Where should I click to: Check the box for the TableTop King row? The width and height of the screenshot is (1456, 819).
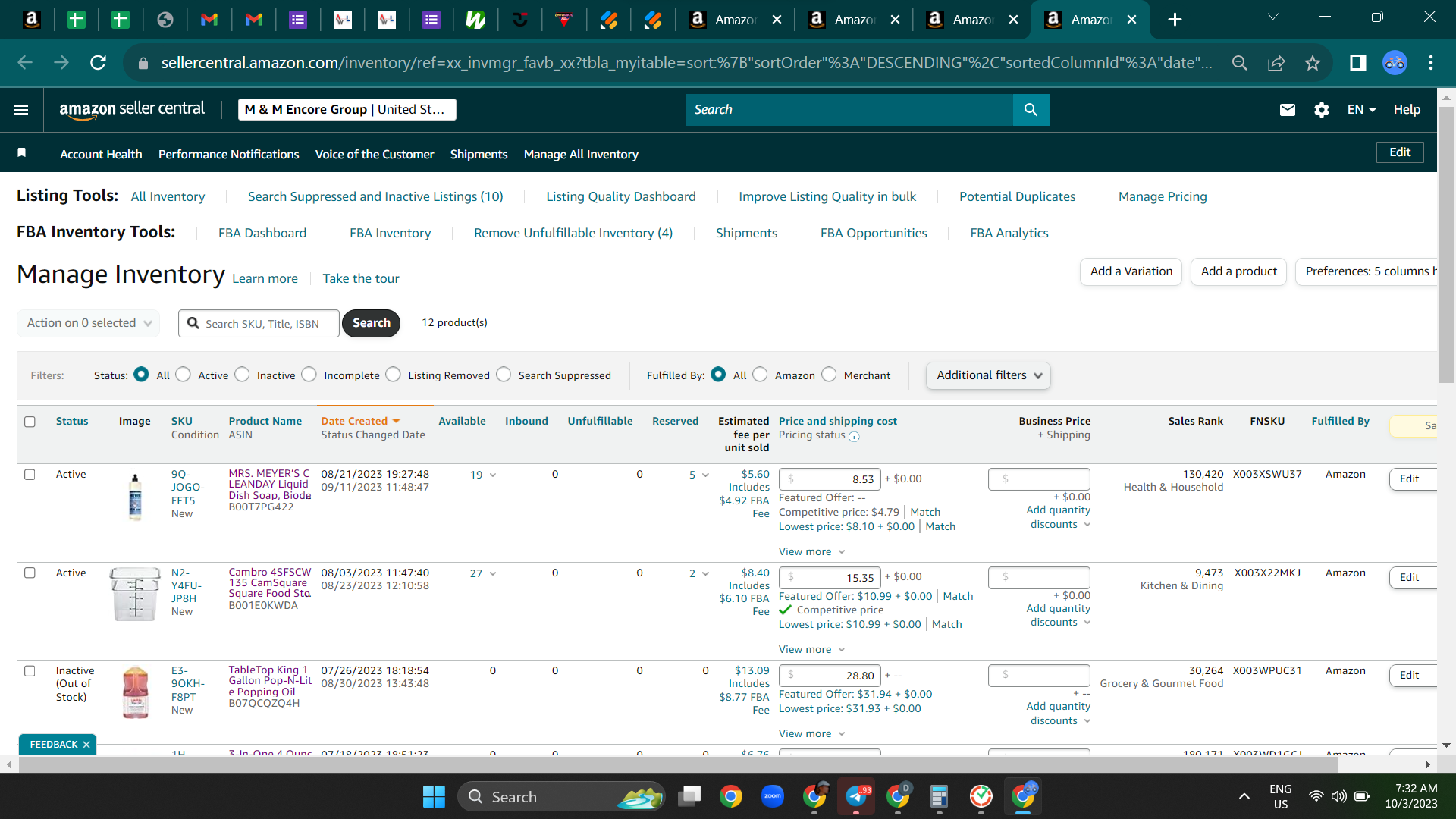tap(30, 671)
